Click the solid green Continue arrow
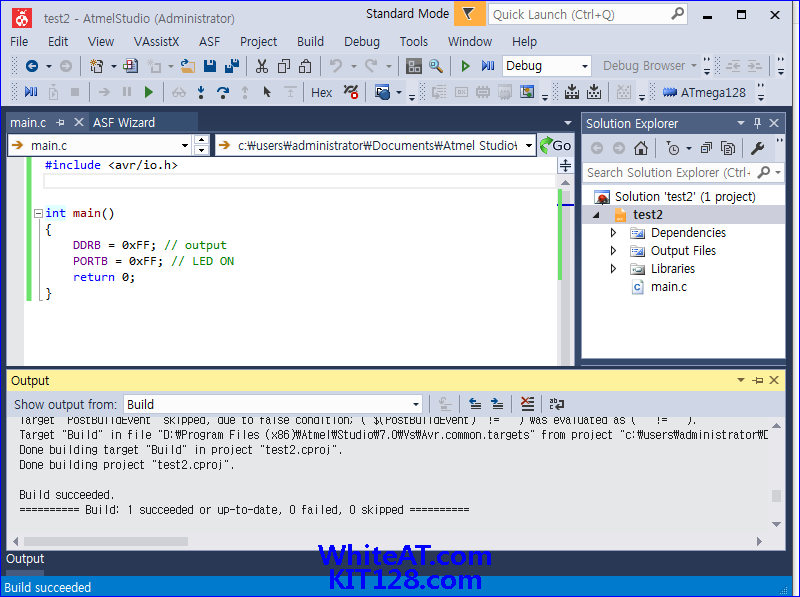The width and height of the screenshot is (800, 597). coord(148,92)
